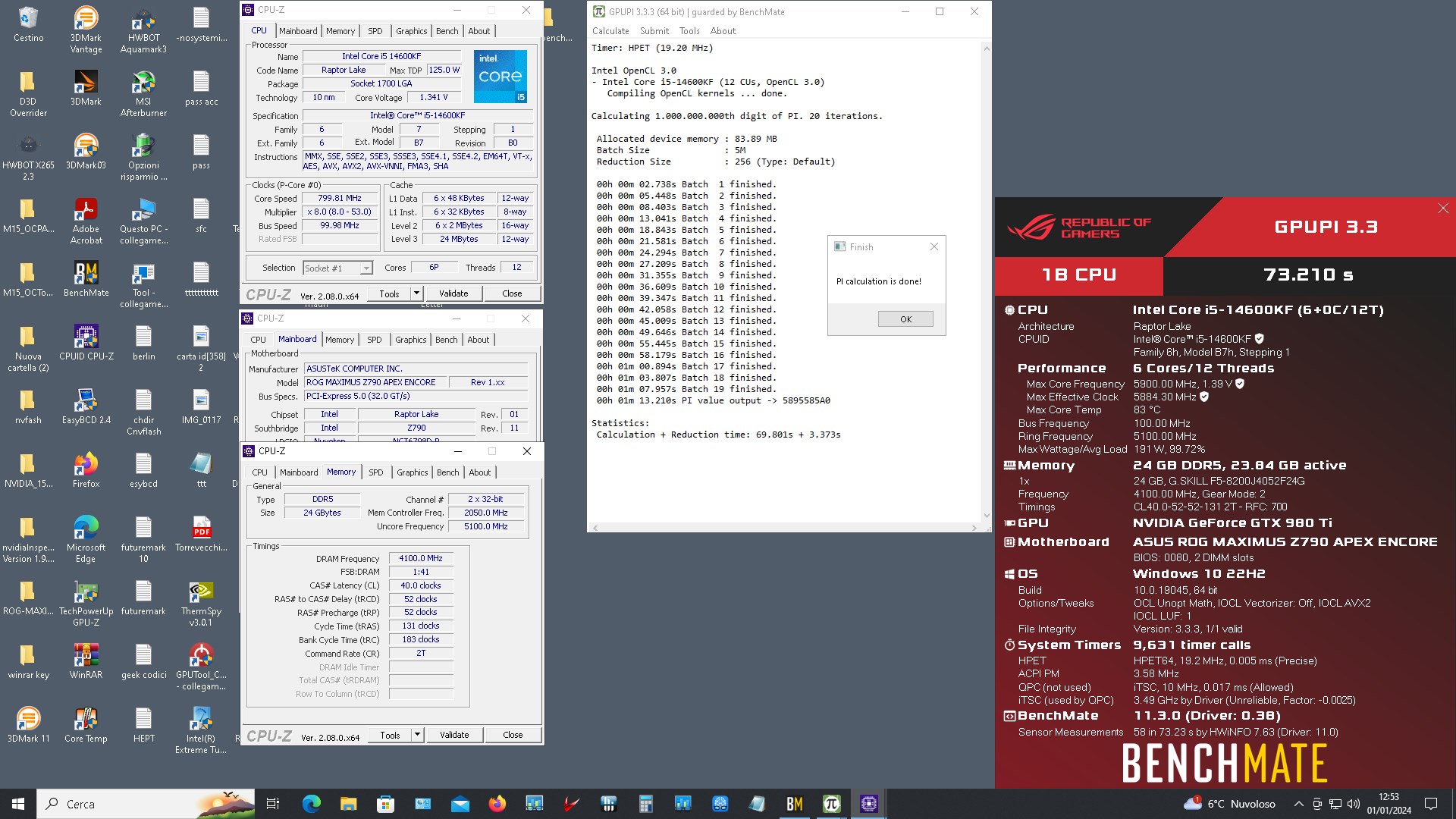Image resolution: width=1456 pixels, height=819 pixels.
Task: Open Intel Extreme Tuning desktop icon
Action: click(x=201, y=731)
